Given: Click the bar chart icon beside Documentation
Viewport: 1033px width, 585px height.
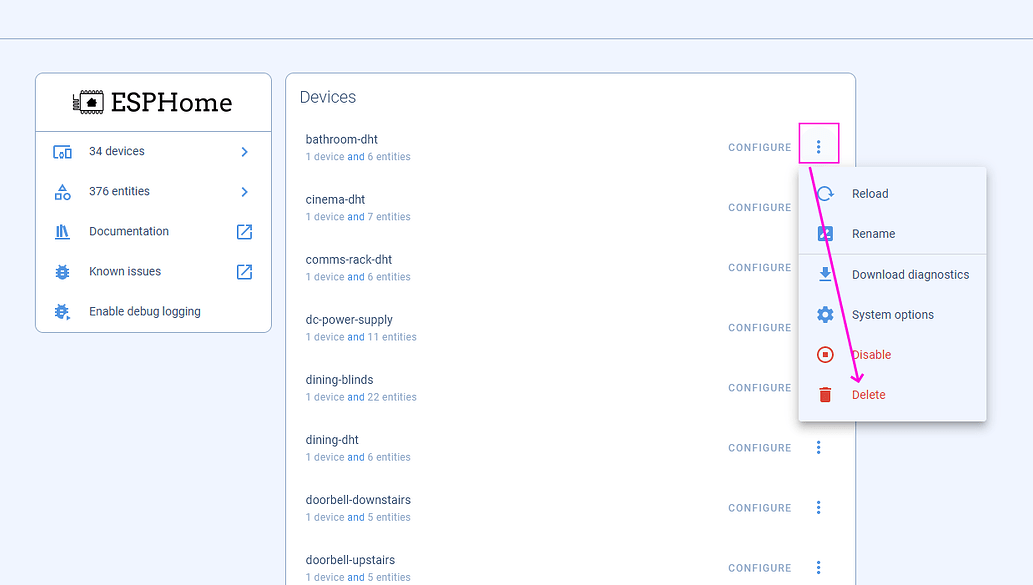Looking at the screenshot, I should (x=60, y=231).
